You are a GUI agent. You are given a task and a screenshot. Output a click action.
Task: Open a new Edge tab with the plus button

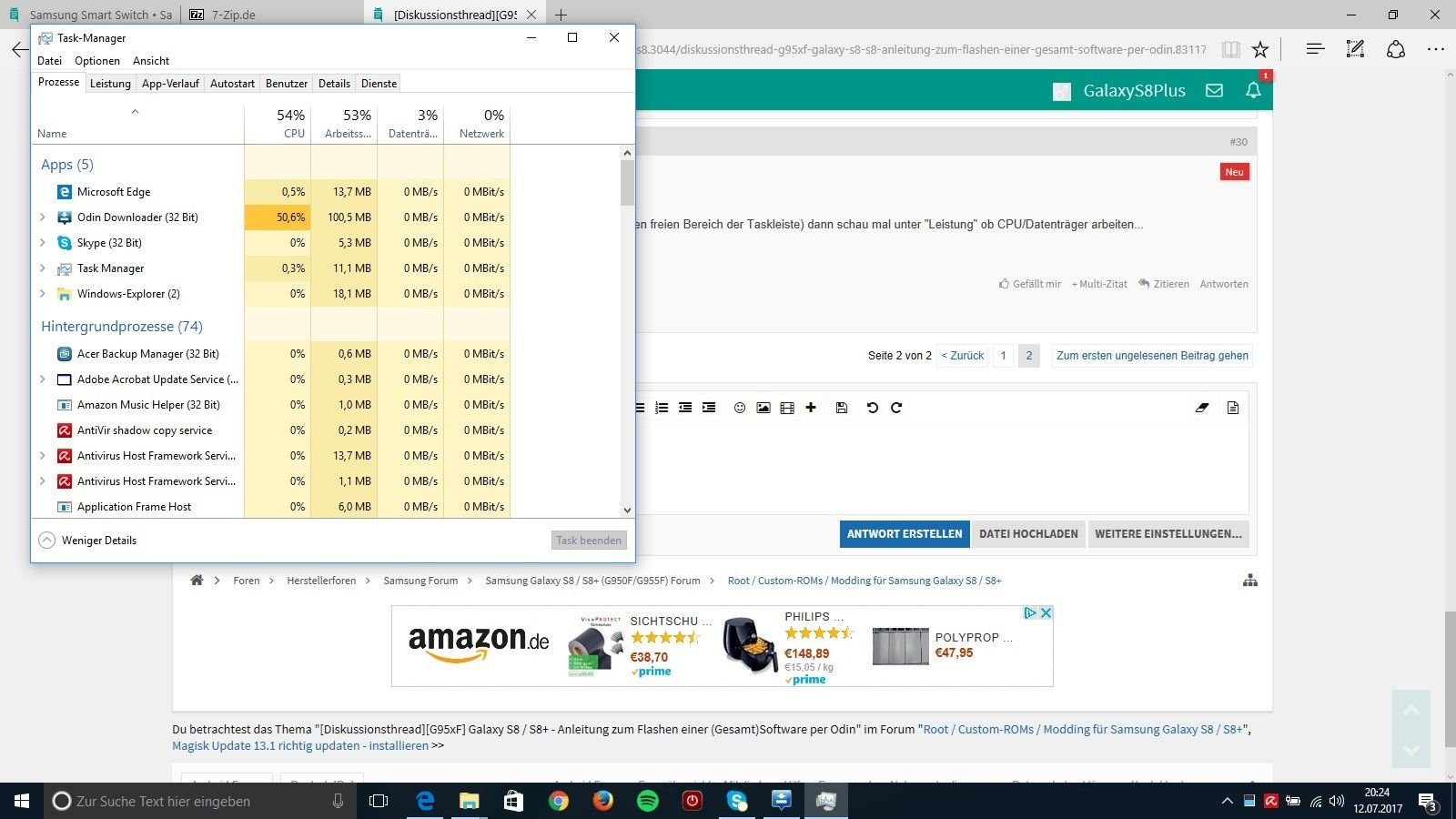(561, 15)
